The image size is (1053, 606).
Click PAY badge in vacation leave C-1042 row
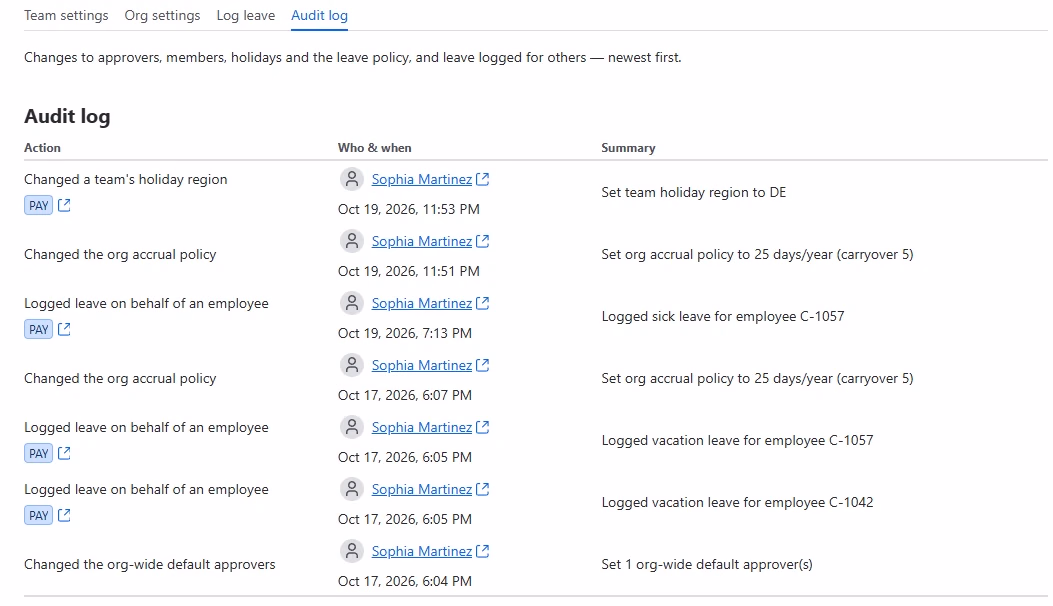[x=38, y=516]
